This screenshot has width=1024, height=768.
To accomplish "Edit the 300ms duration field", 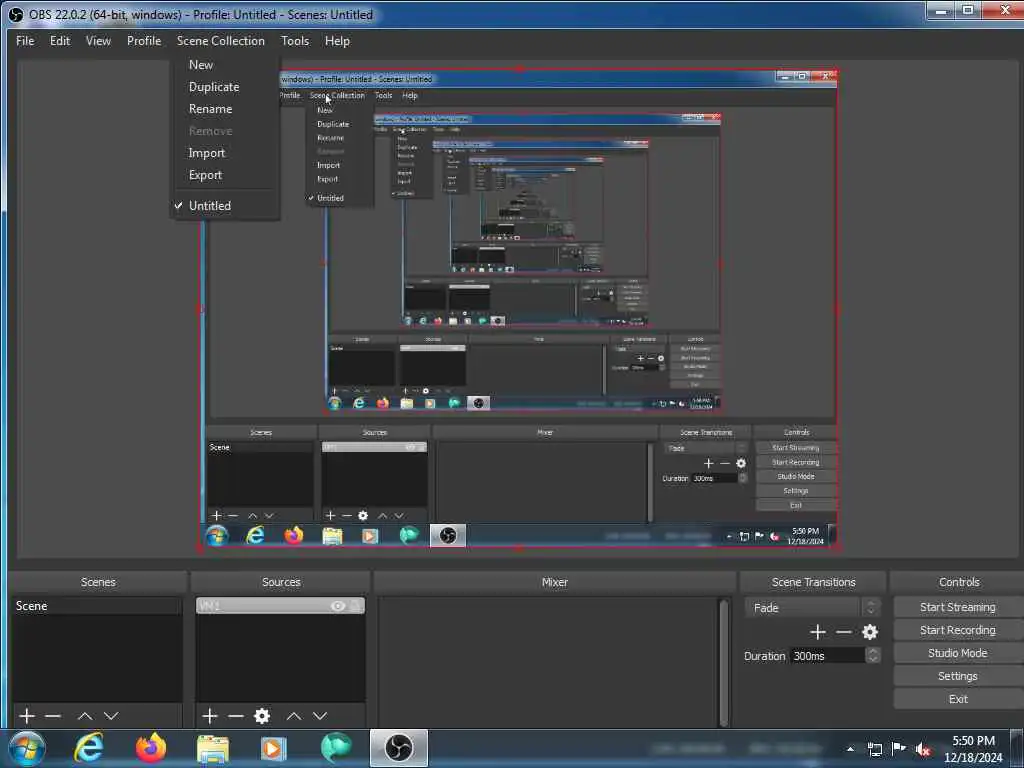I will (x=827, y=655).
